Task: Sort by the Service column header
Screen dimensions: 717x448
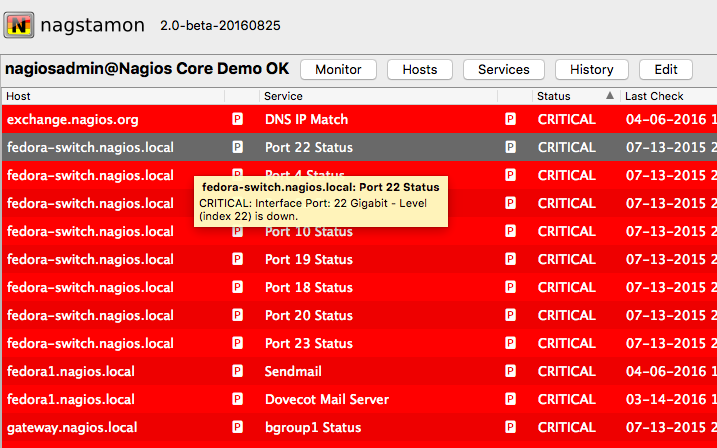Action: [x=283, y=96]
